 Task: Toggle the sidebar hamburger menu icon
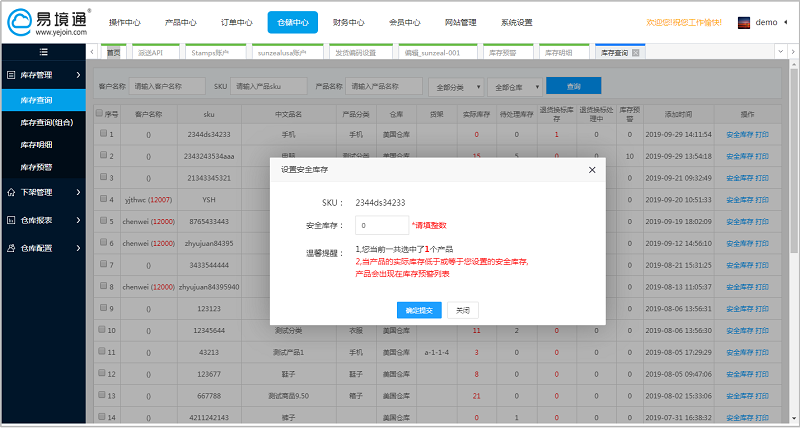click(43, 52)
